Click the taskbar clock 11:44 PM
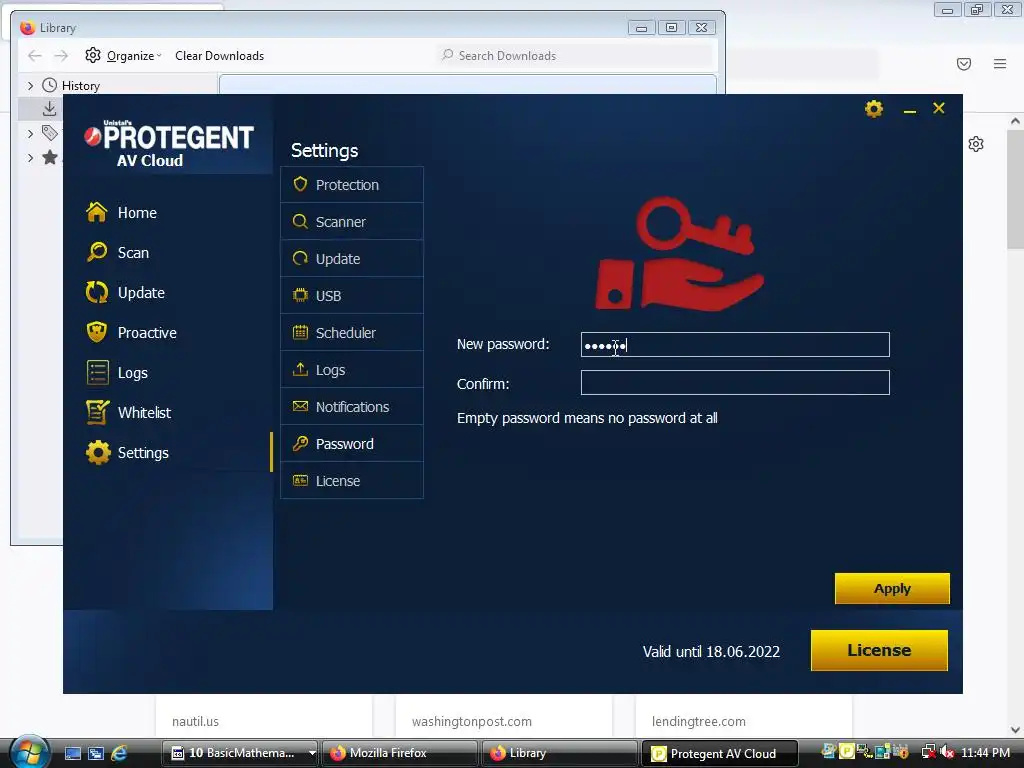The image size is (1024, 768). click(985, 753)
